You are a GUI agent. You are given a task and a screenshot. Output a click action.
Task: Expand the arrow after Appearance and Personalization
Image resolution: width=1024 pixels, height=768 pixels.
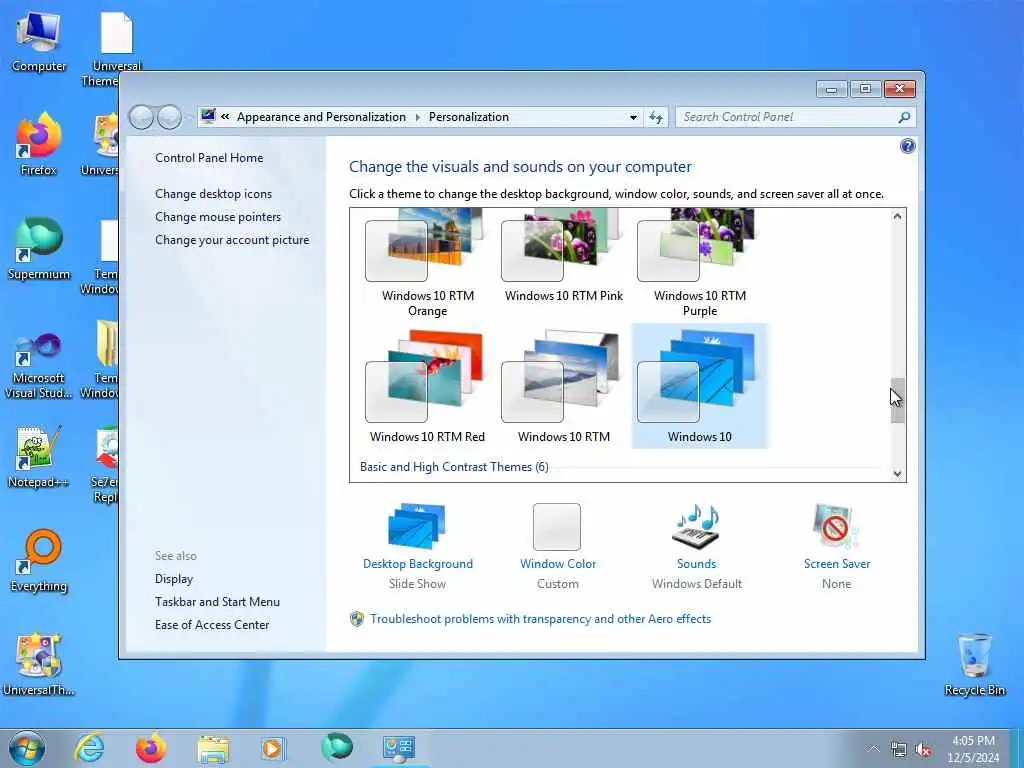pos(417,118)
